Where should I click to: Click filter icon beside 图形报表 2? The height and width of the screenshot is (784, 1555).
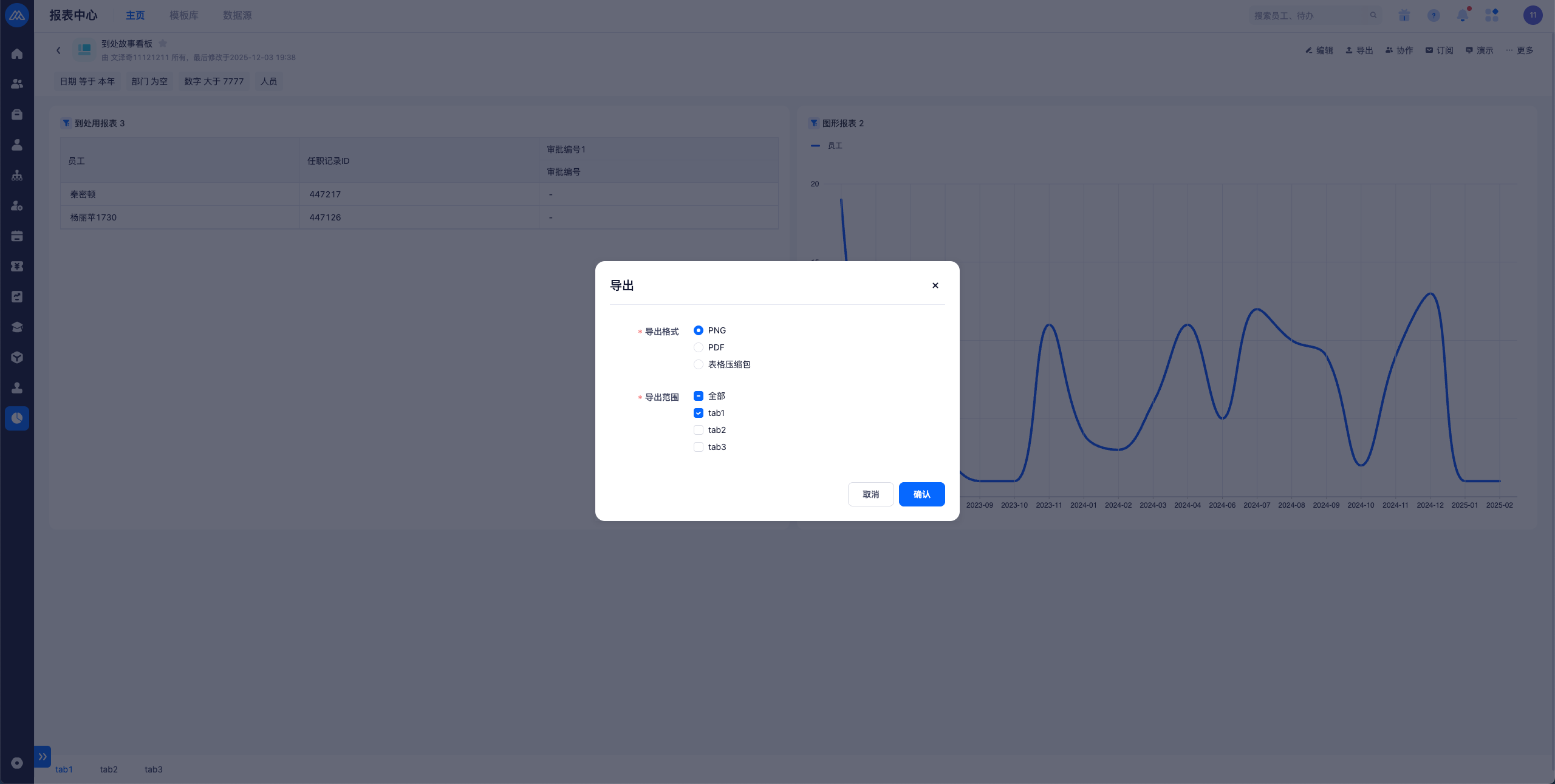coord(813,123)
